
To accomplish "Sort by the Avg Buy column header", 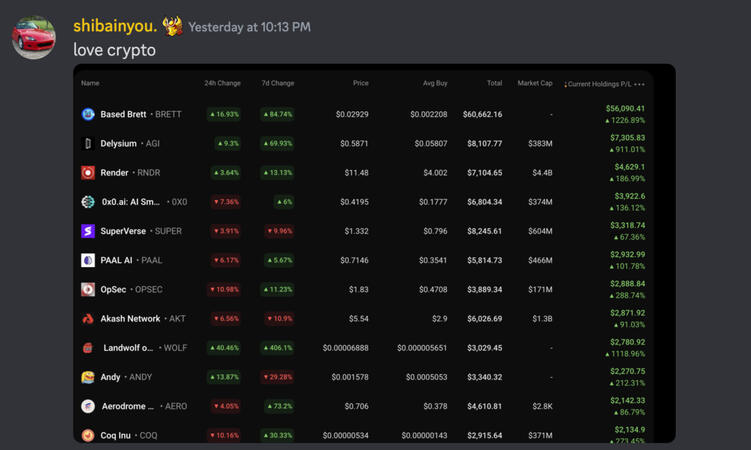I will pyautogui.click(x=435, y=83).
